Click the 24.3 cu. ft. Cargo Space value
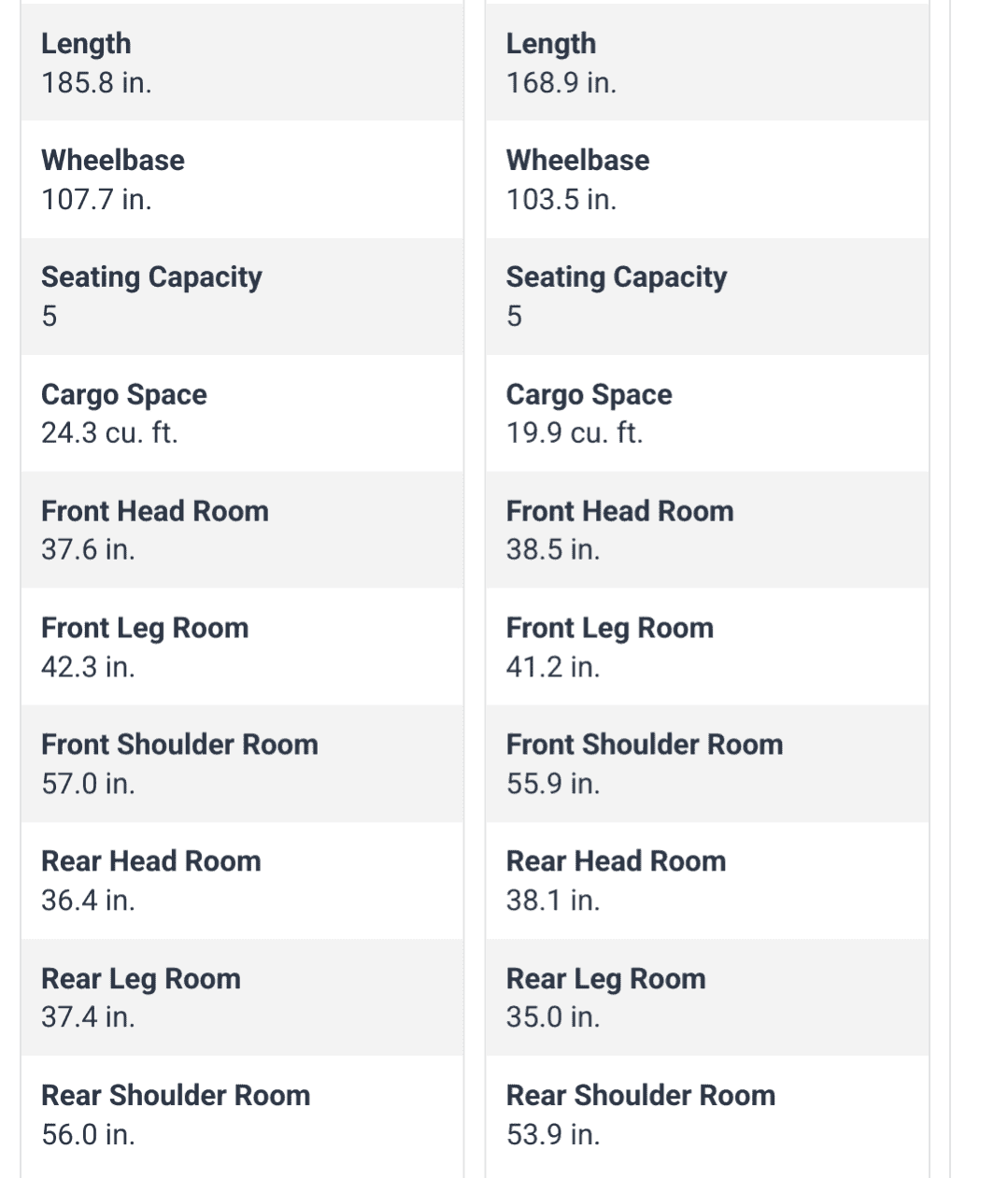1008x1178 pixels. (x=109, y=433)
